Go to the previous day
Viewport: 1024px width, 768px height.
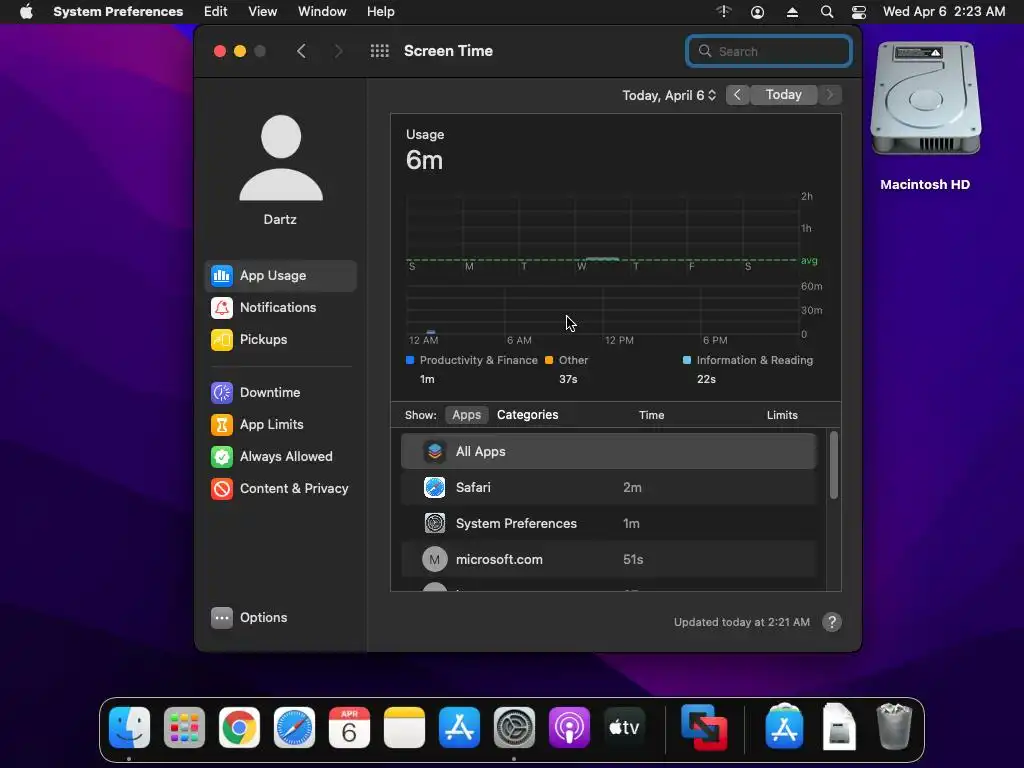tap(737, 95)
